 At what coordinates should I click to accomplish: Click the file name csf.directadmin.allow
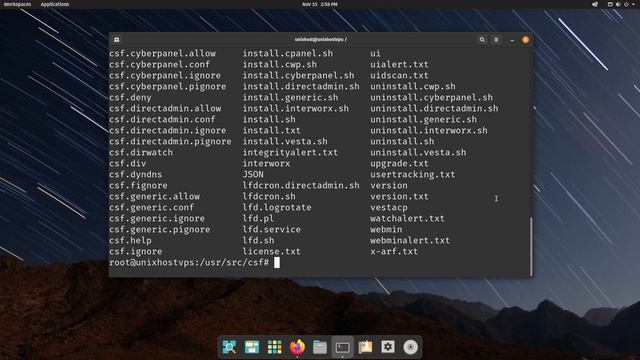pyautogui.click(x=165, y=109)
